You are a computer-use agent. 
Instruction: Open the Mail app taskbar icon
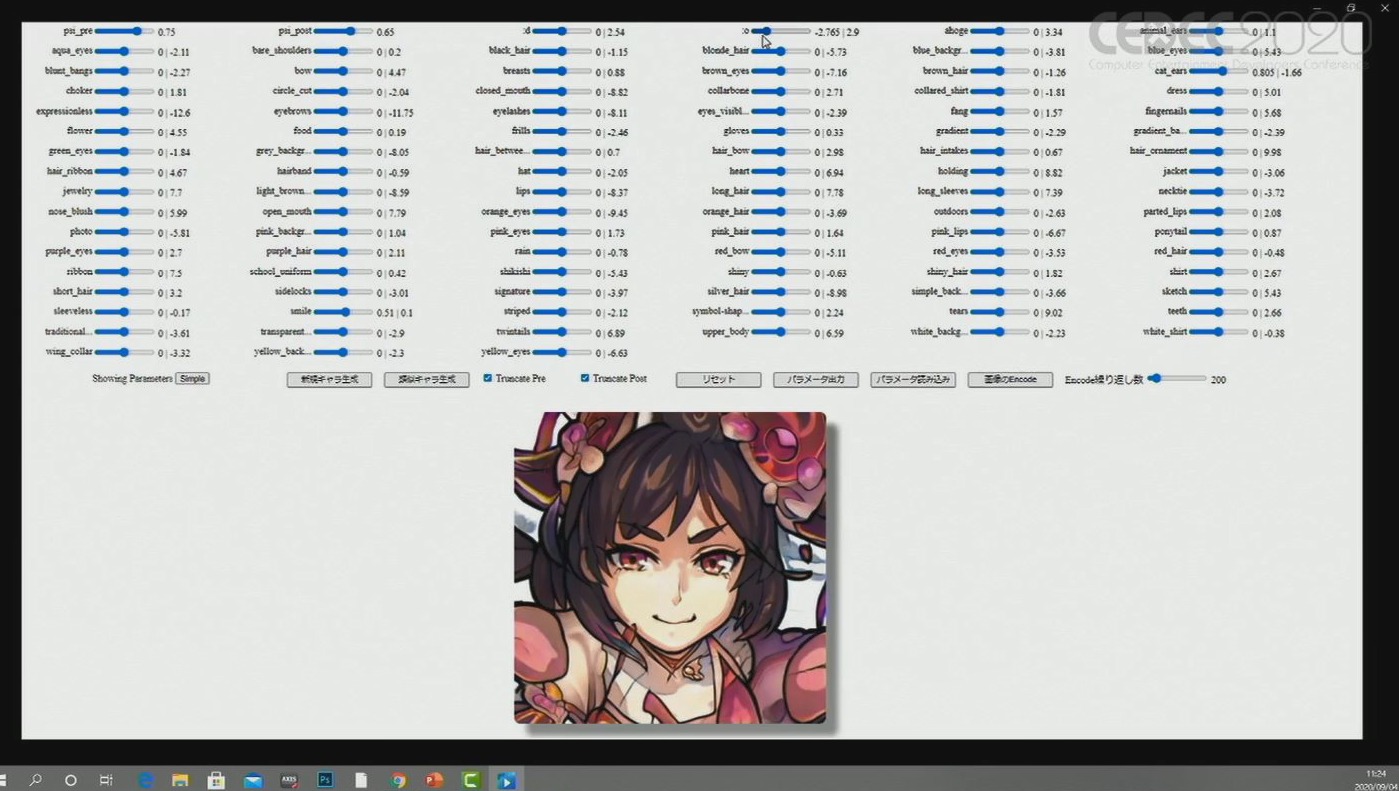point(253,780)
